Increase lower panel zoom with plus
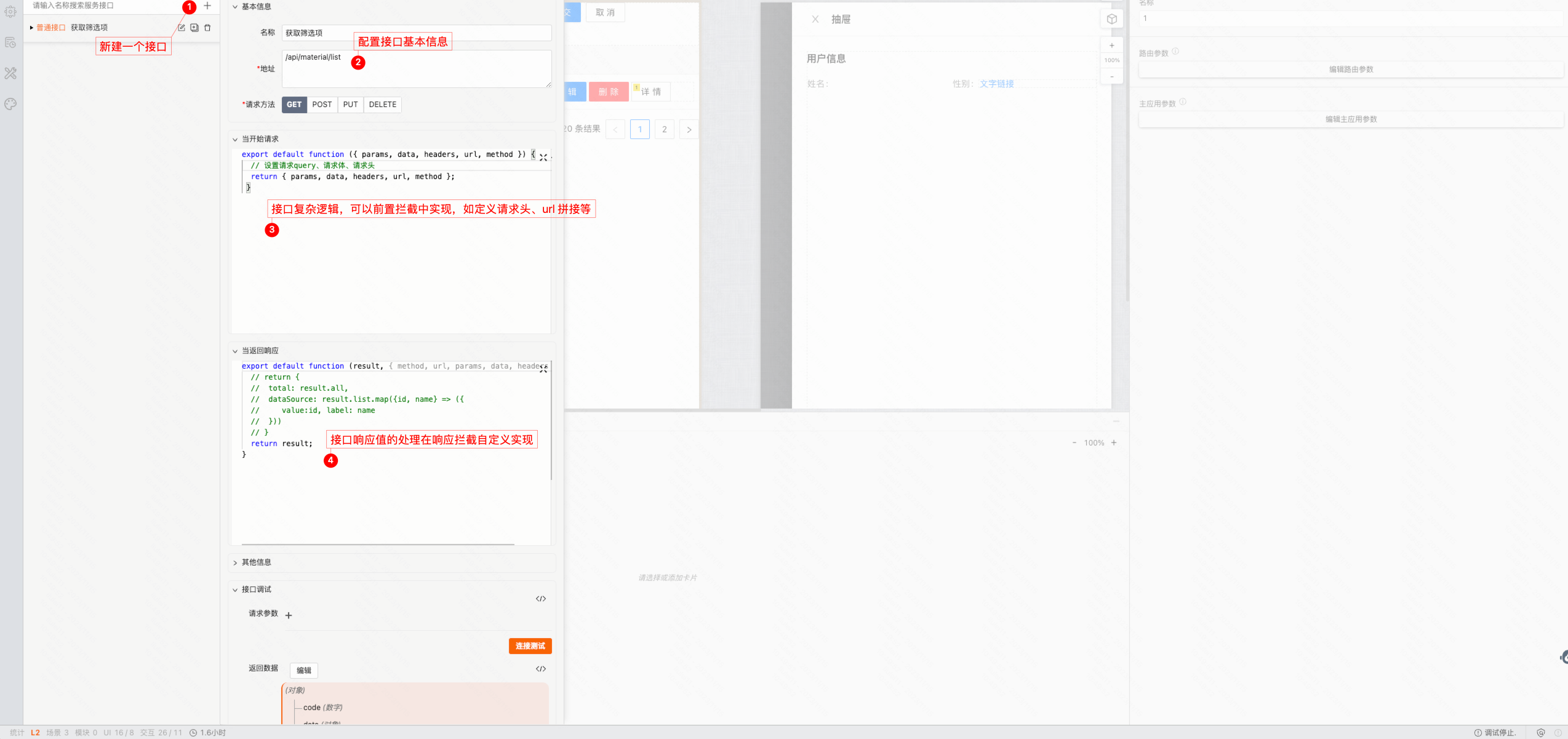1568x739 pixels. (x=1114, y=442)
